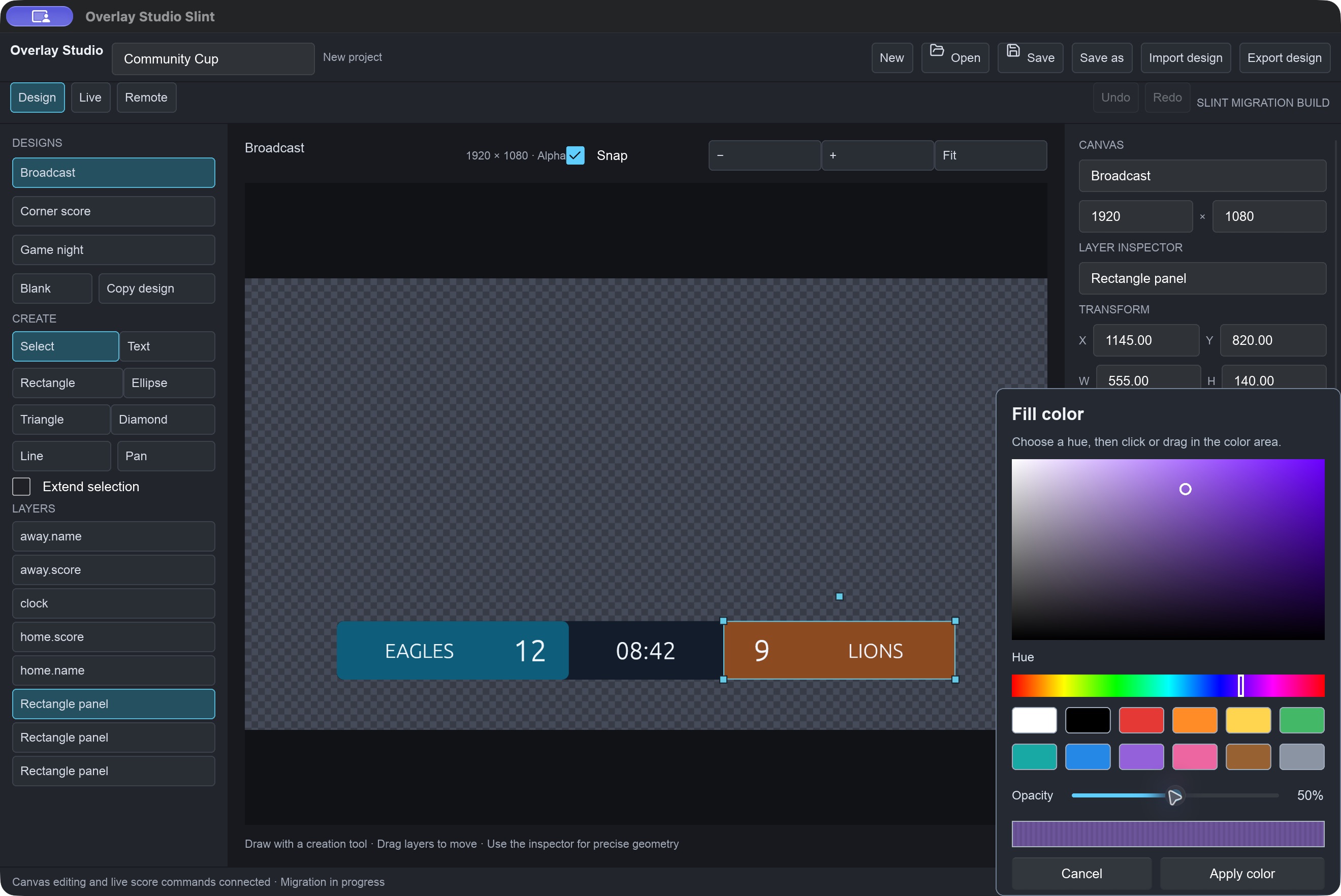Click the zoom out minus button
This screenshot has height=896, width=1341.
pyautogui.click(x=764, y=155)
